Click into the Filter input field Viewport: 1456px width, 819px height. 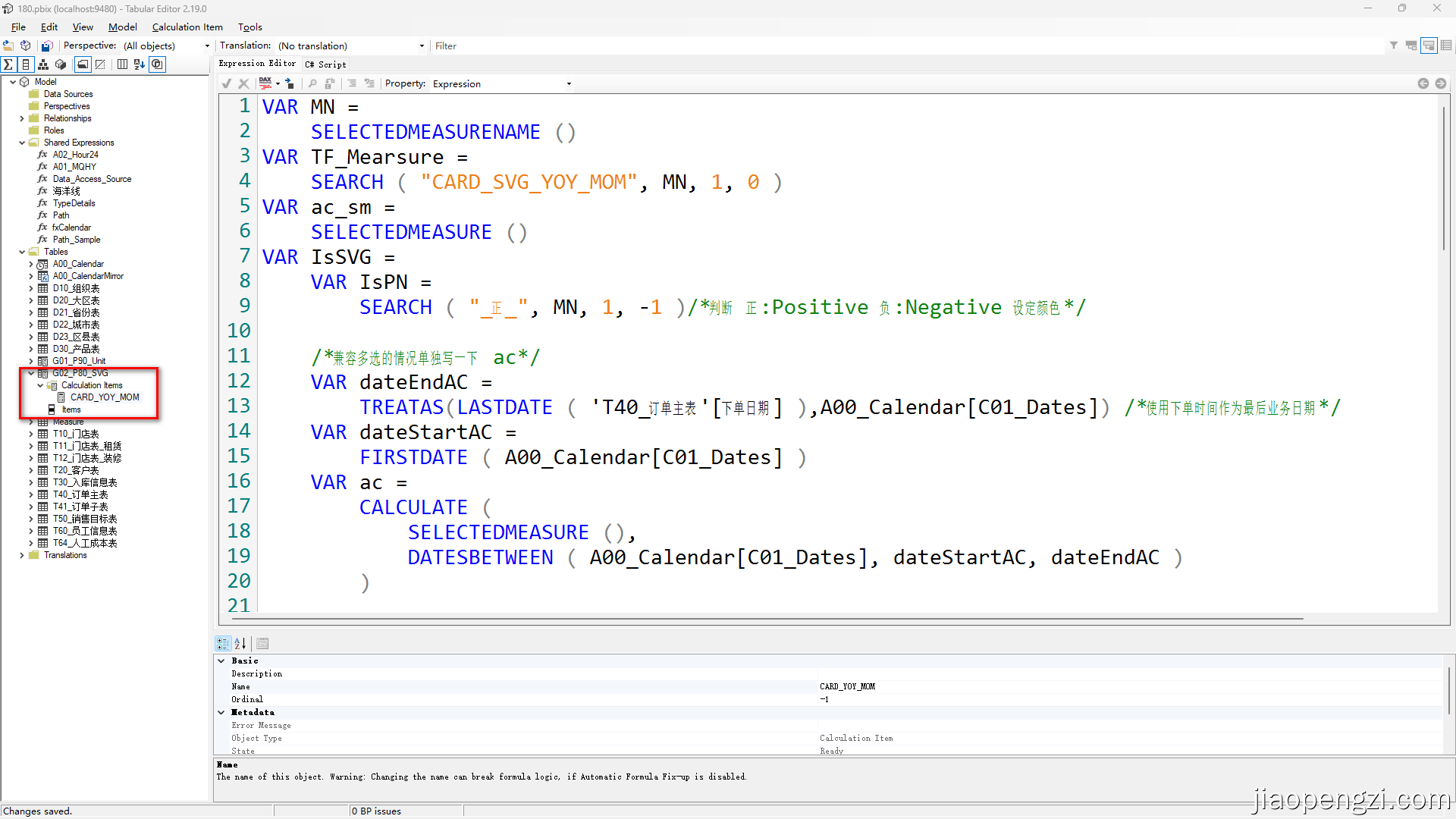908,45
